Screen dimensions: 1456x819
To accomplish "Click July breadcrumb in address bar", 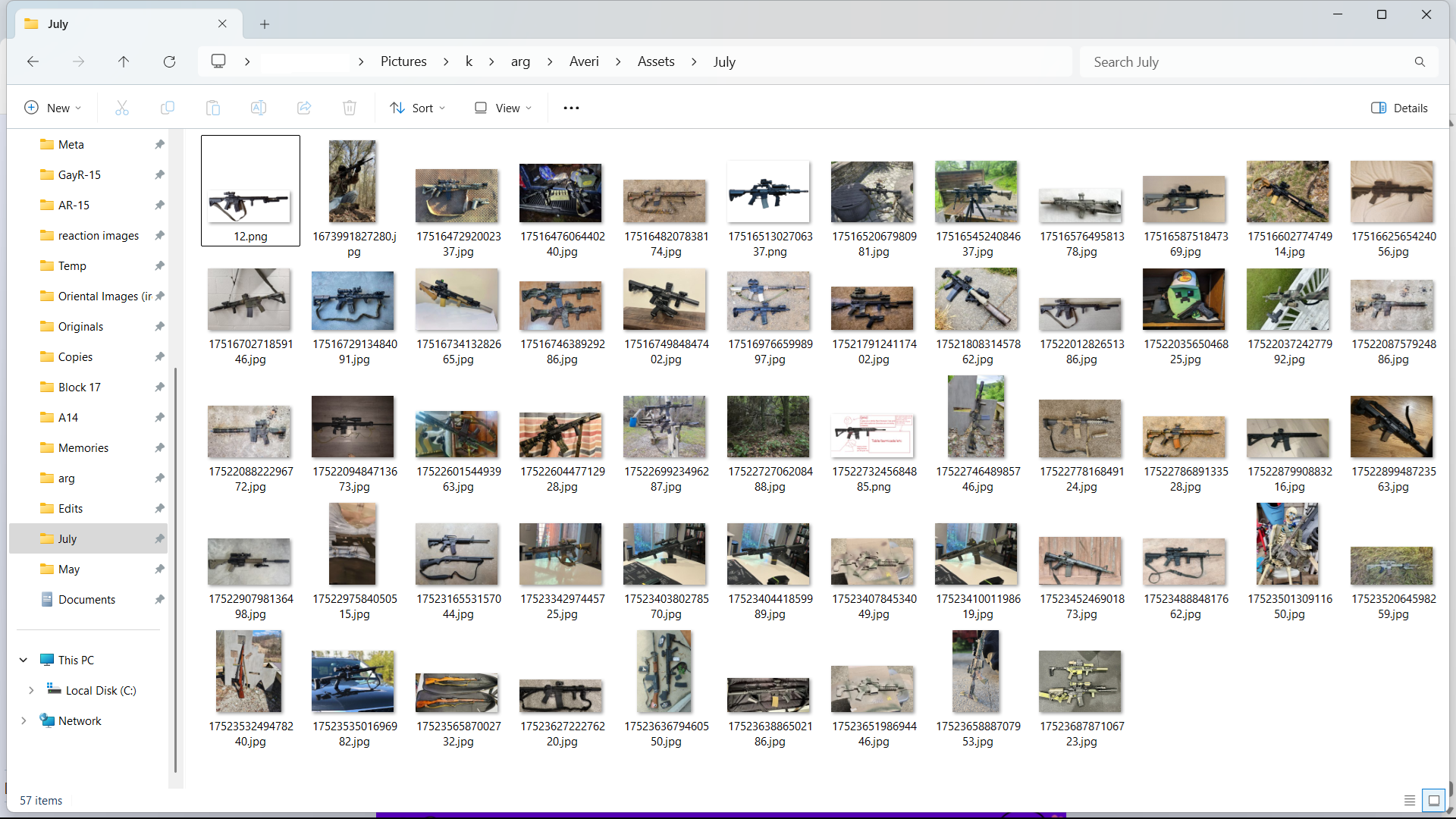I will (x=724, y=61).
